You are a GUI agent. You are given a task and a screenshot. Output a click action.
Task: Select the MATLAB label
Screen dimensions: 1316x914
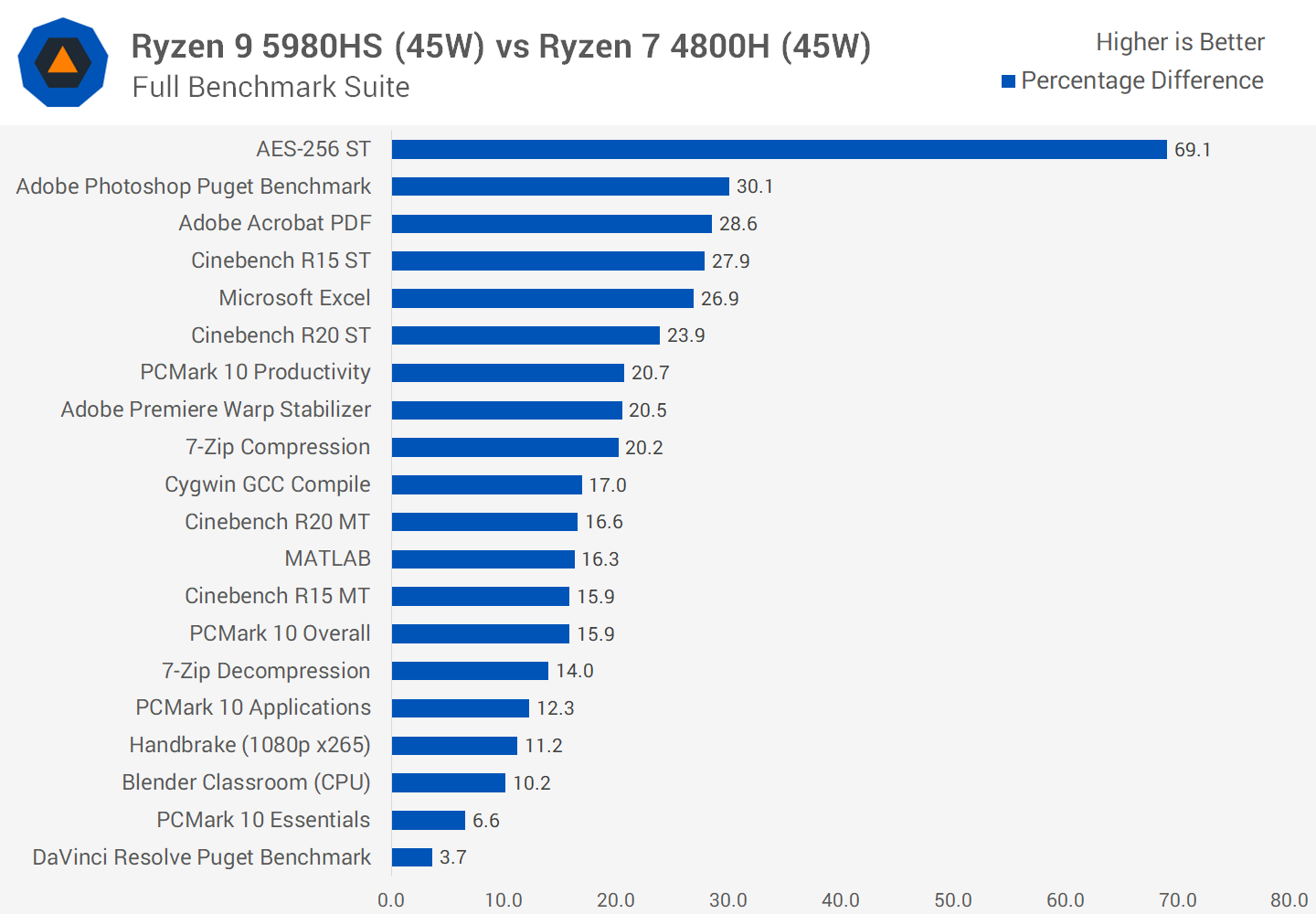[327, 558]
